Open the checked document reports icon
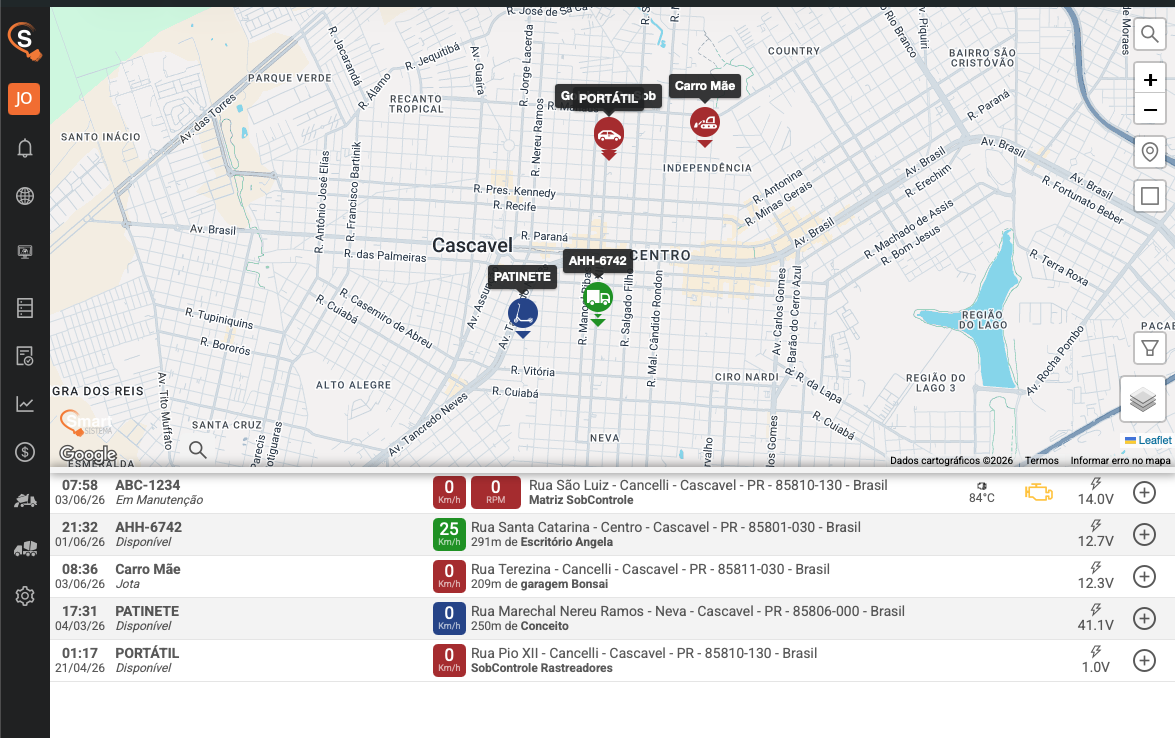This screenshot has width=1175, height=738. [x=25, y=356]
